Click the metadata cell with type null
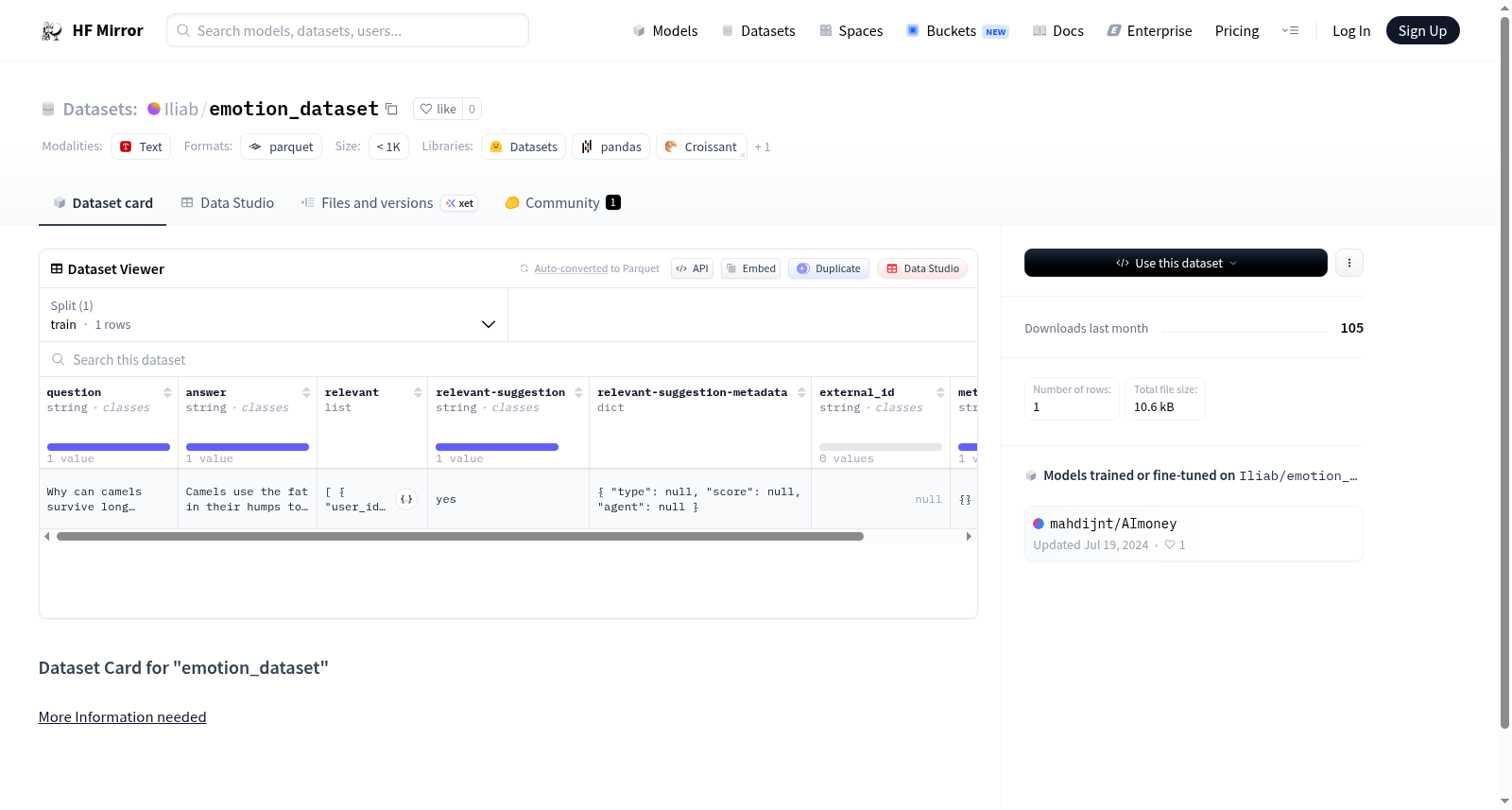Viewport: 1512px width, 810px height. 700,499
